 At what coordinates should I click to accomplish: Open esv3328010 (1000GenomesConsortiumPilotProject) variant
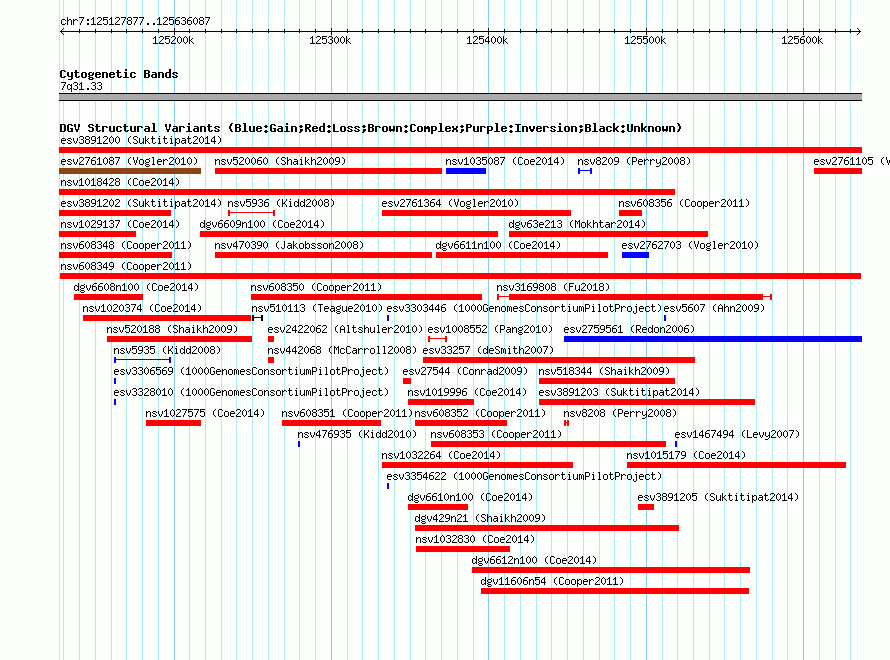click(x=251, y=392)
